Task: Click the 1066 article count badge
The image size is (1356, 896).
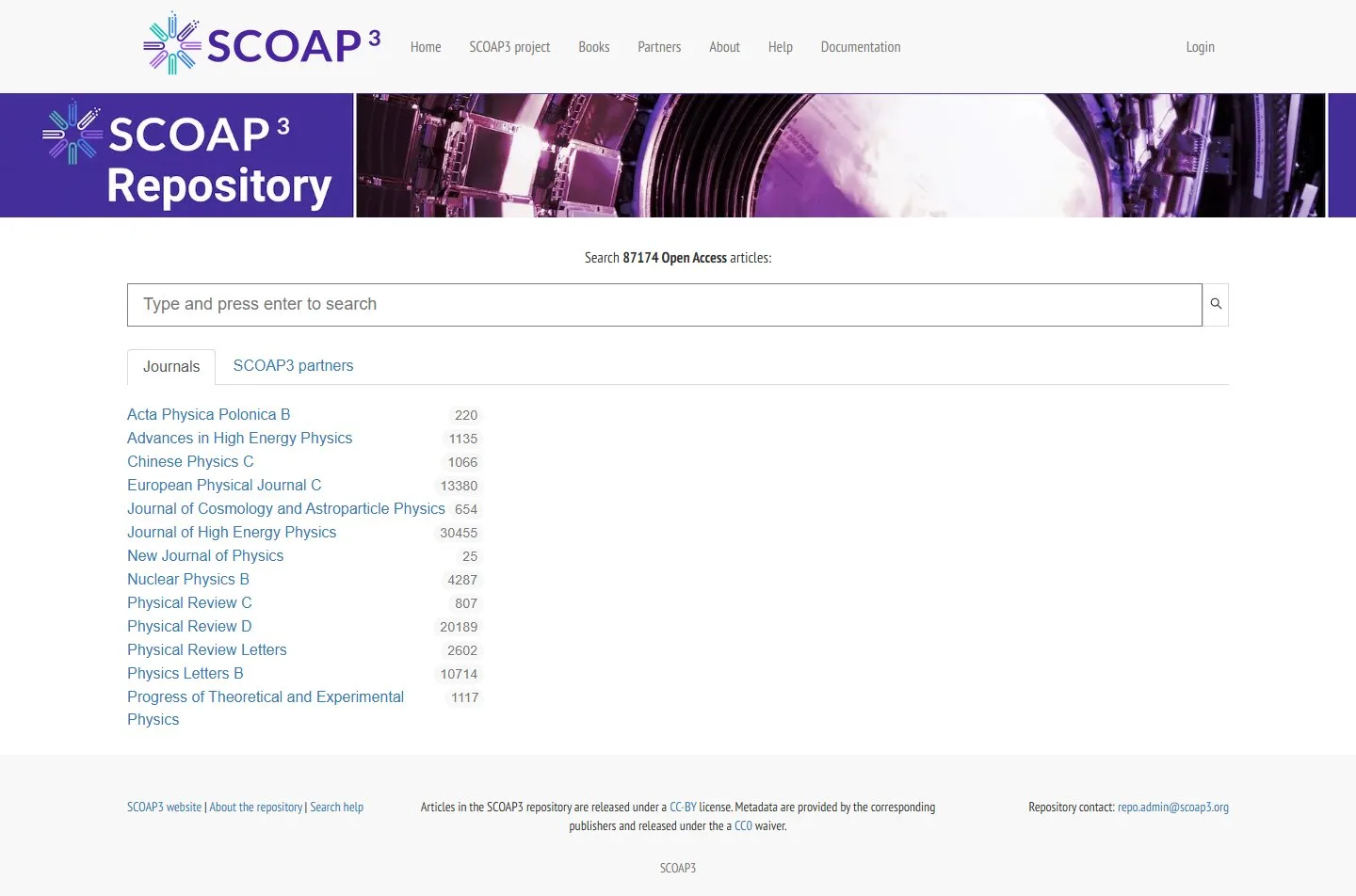Action: [463, 462]
